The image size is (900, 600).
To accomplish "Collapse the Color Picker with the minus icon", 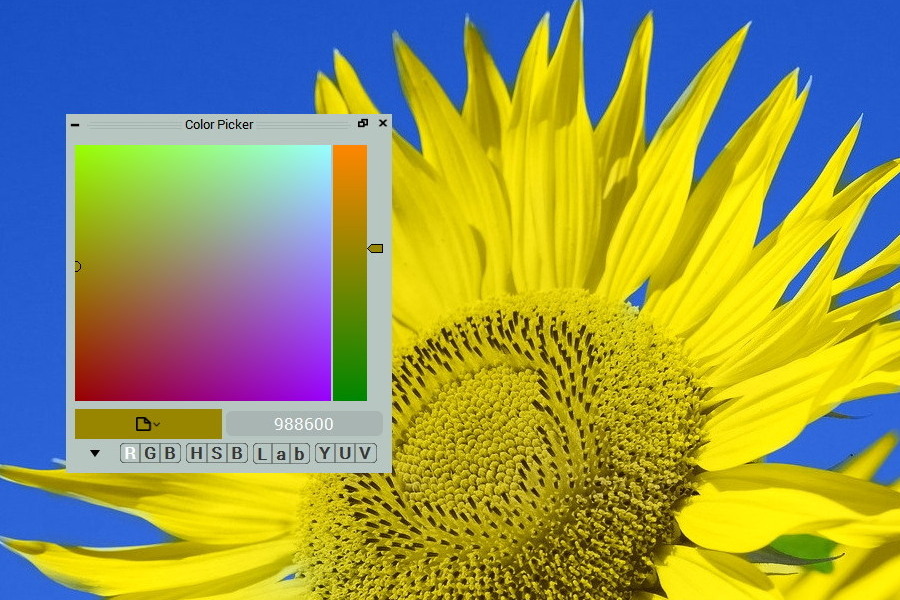I will coord(75,124).
